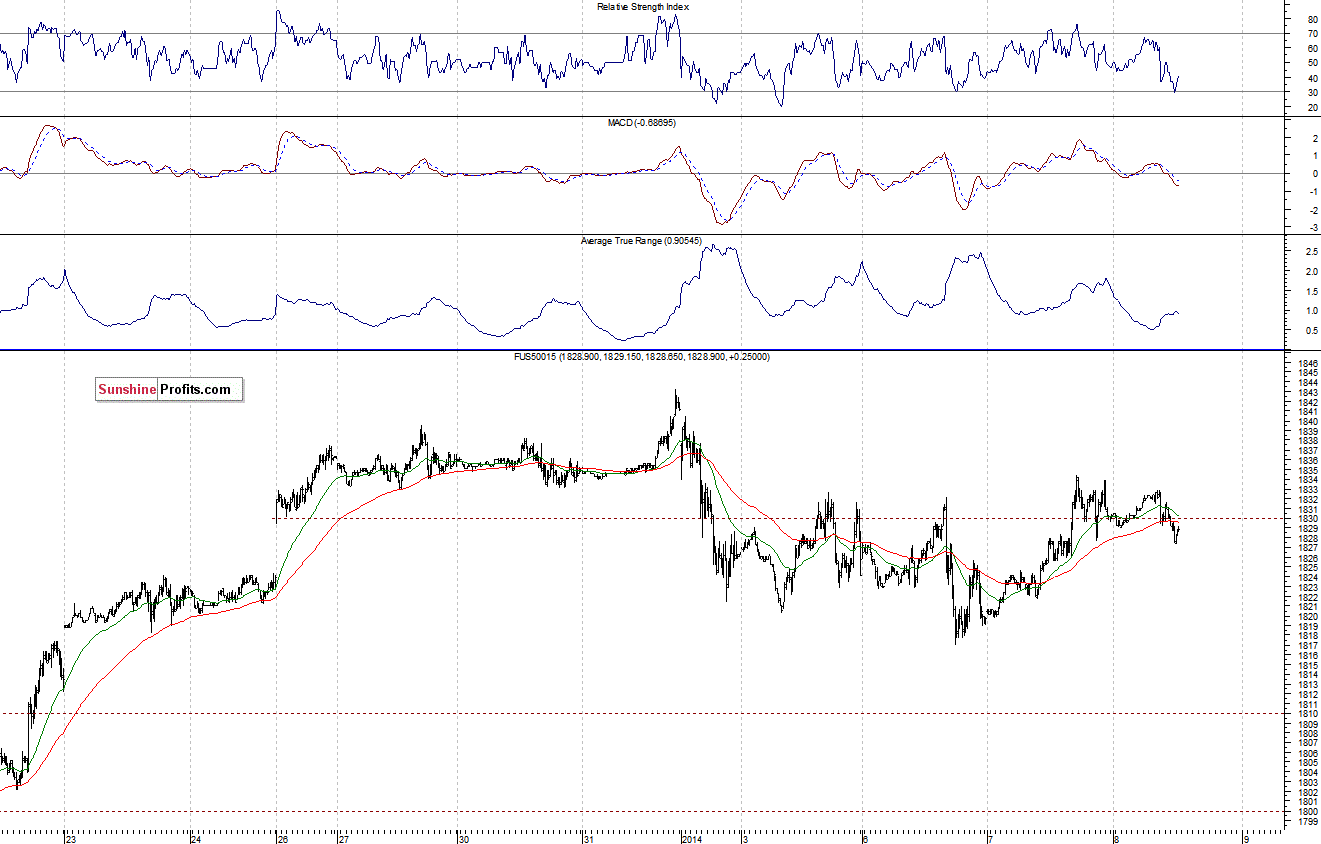
Task: Click the 20 level on RSI scale
Action: 1311,108
